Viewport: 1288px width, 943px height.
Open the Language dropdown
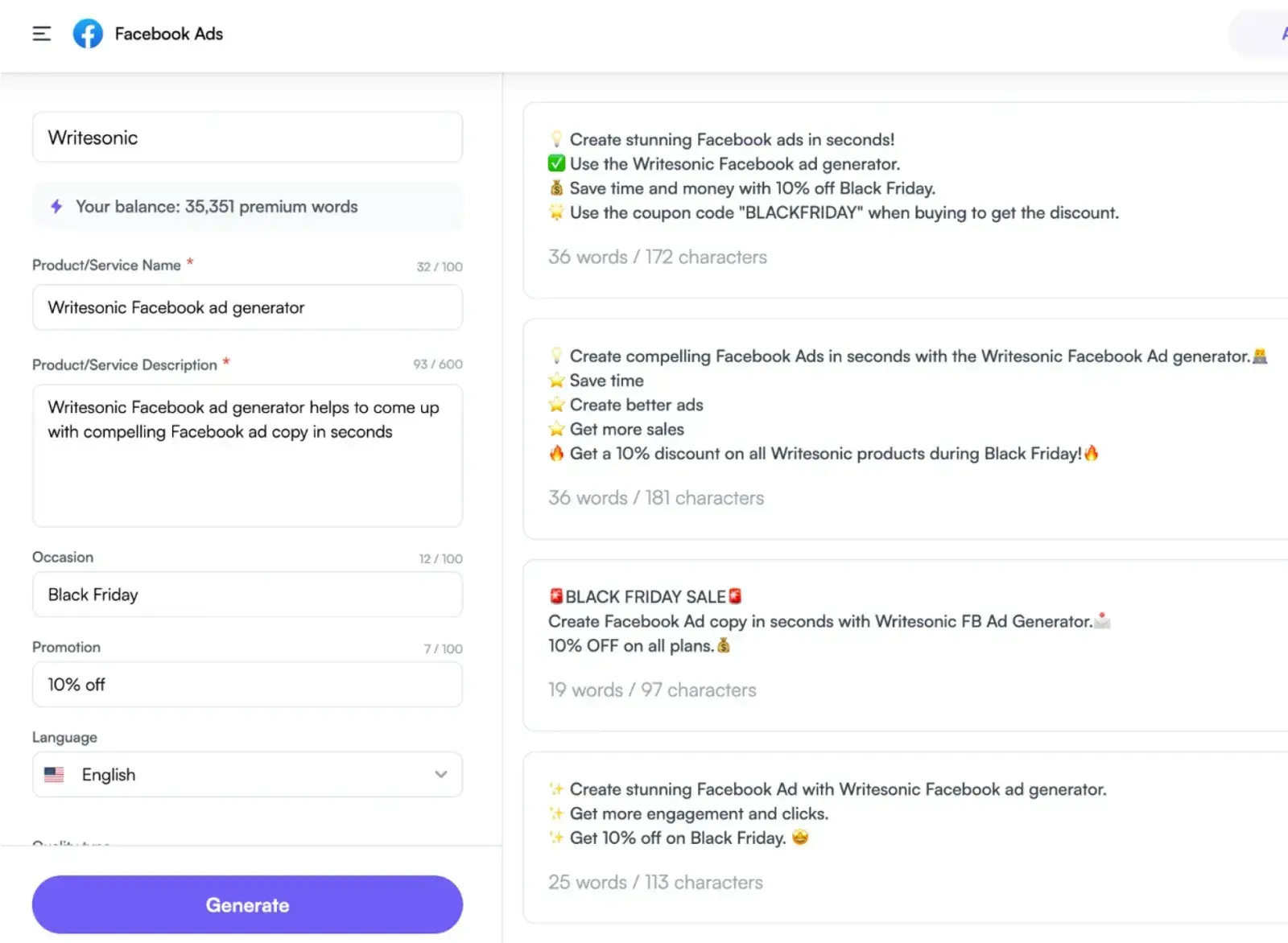[x=247, y=774]
